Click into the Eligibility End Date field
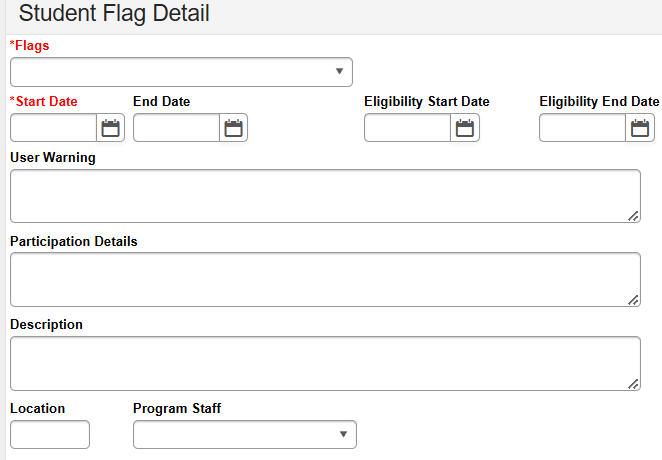The image size is (662, 460). pyautogui.click(x=583, y=128)
